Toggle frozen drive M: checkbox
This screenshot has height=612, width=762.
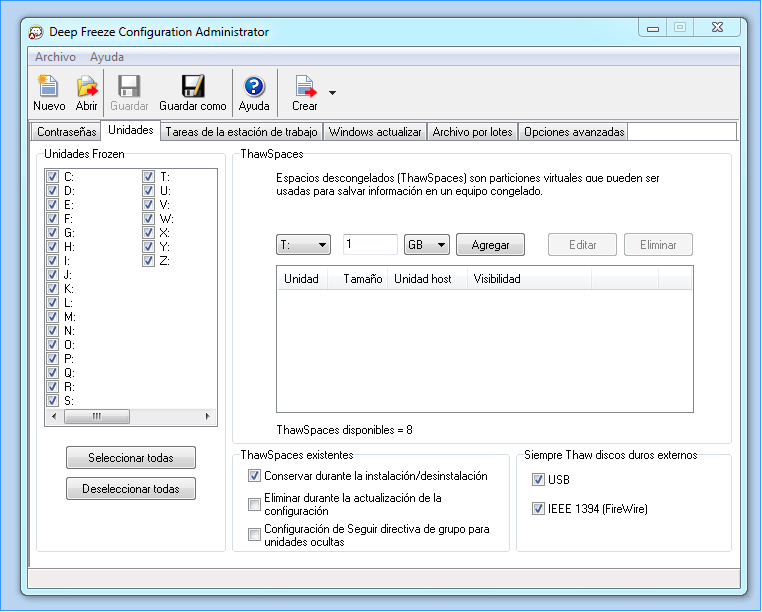[x=52, y=317]
